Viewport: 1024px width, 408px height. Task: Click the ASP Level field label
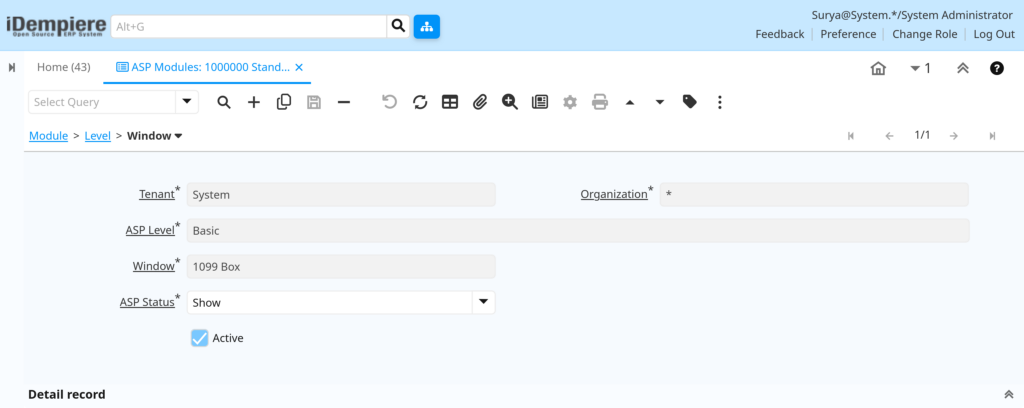[x=150, y=230]
